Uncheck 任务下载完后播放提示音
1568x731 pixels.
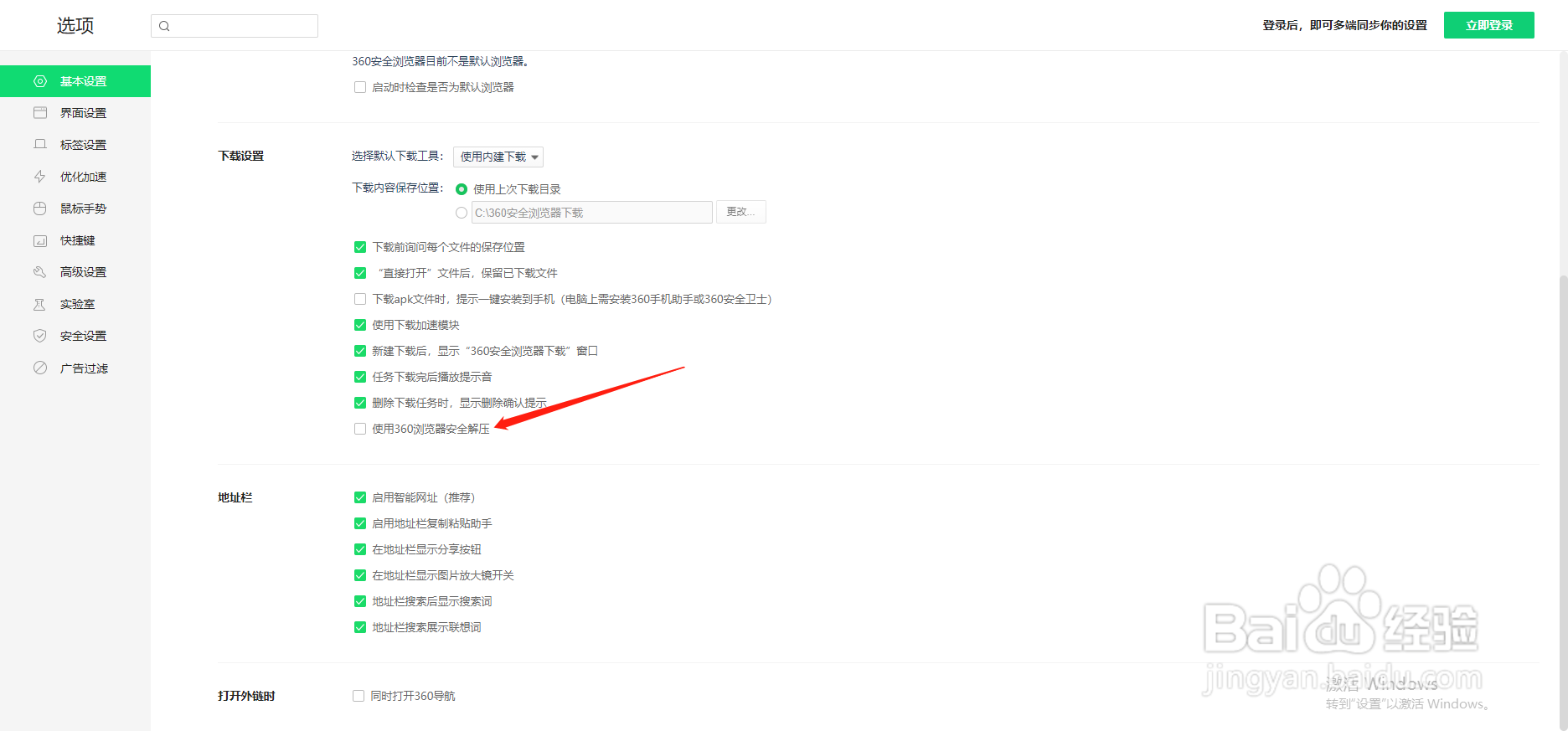(x=360, y=377)
